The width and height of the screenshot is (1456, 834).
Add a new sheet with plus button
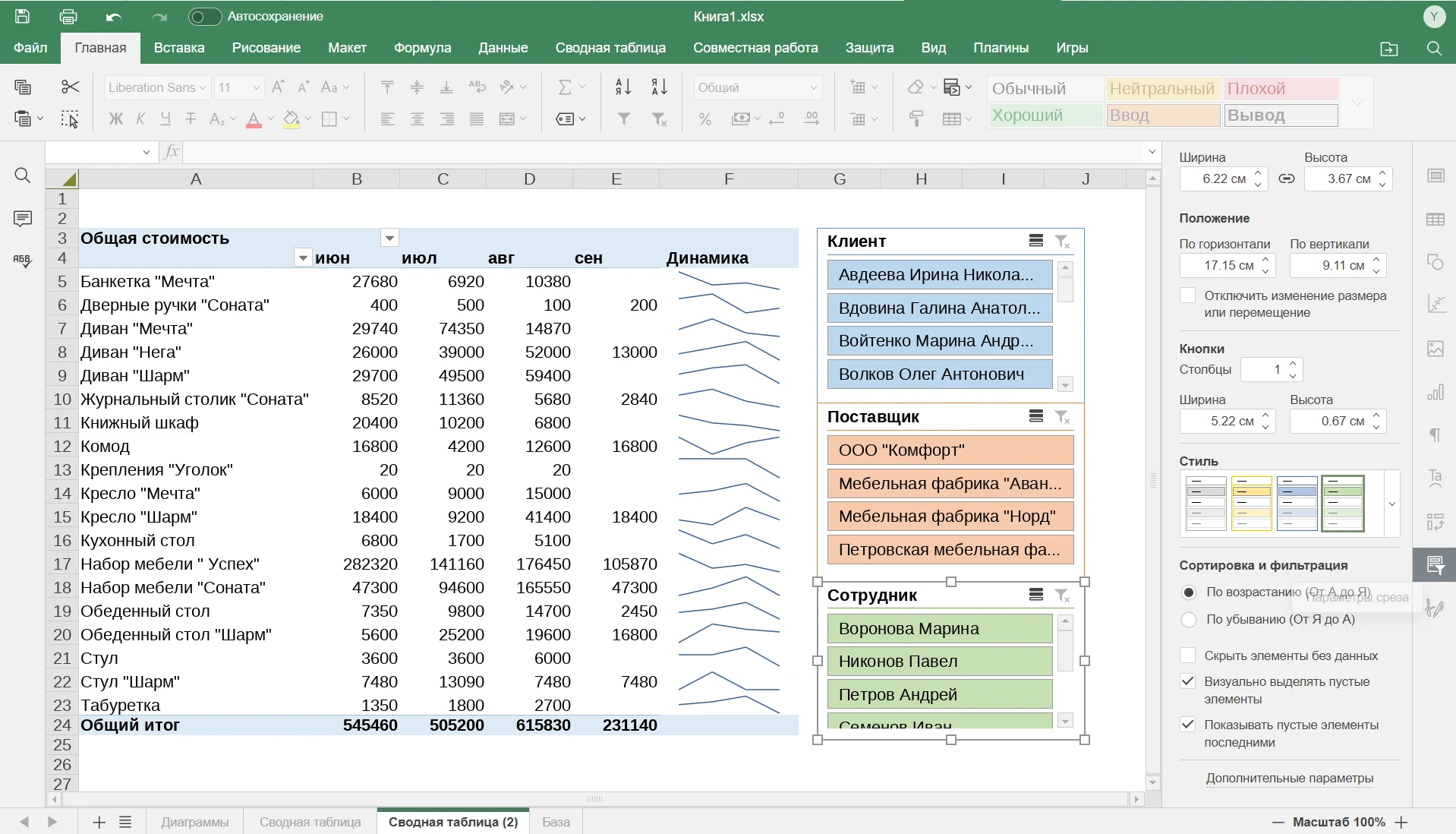[x=99, y=822]
